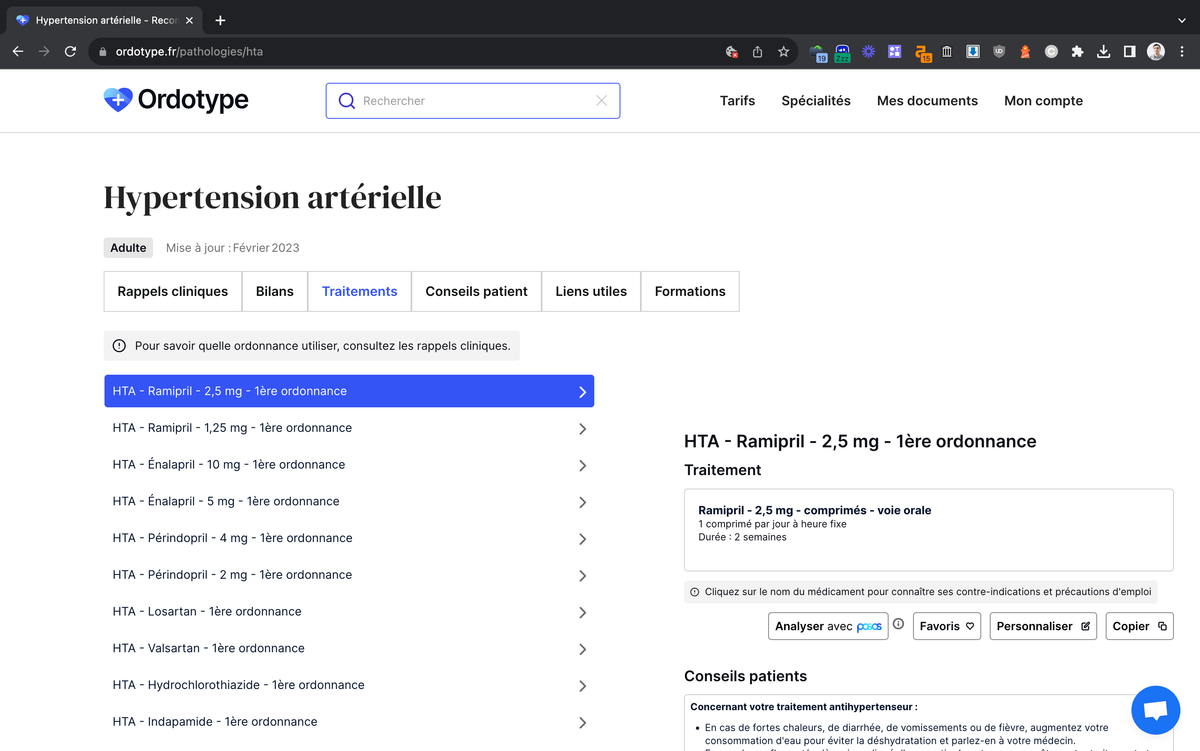Click the info icon next to Analyser avec Posos
1200x751 pixels.
(x=898, y=624)
